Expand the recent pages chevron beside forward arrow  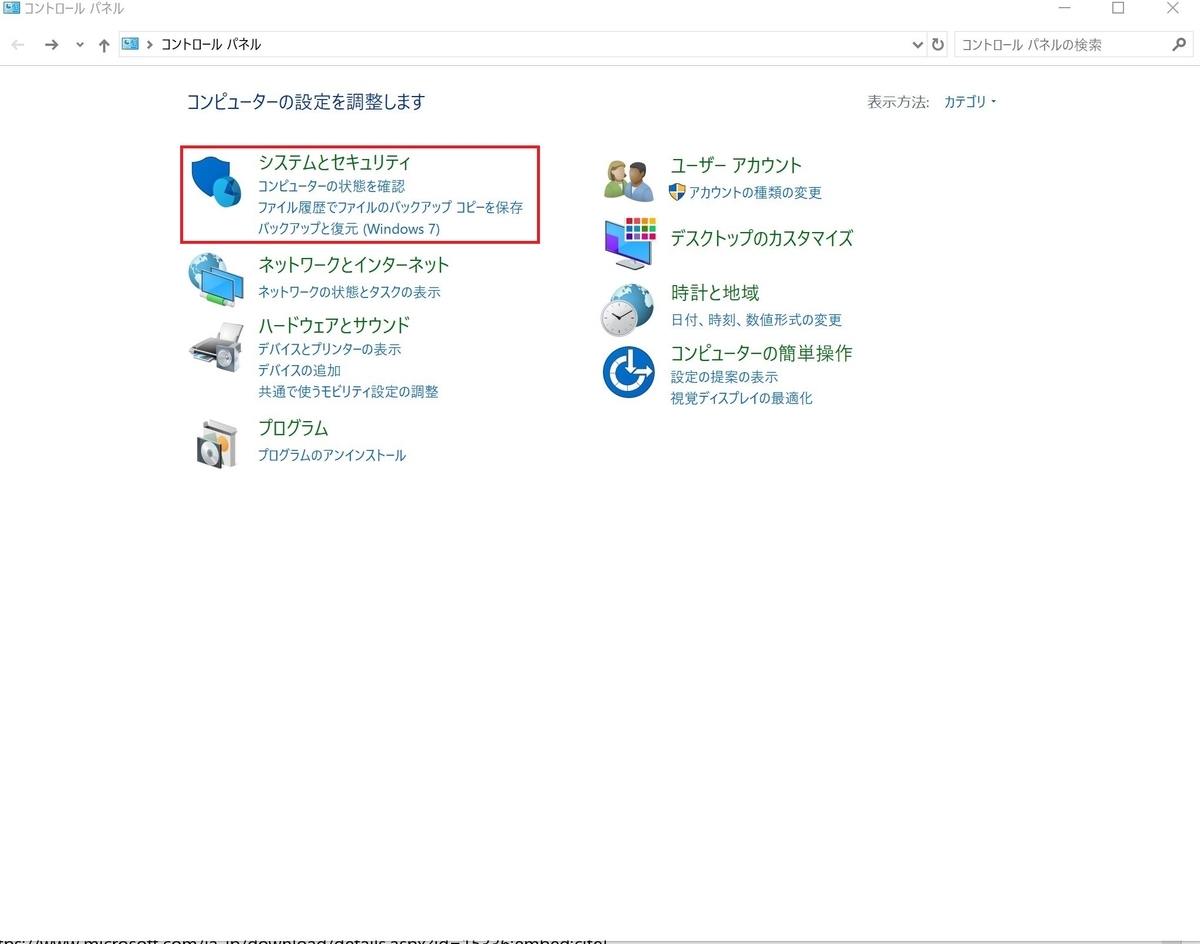79,44
